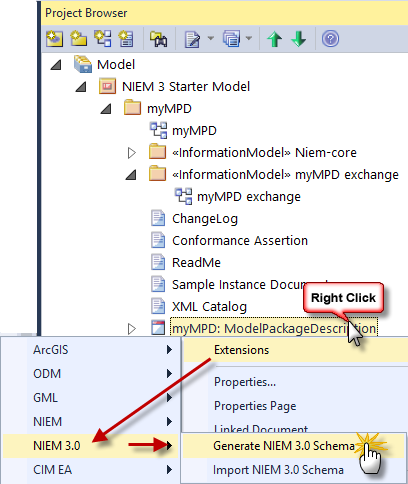
Task: Click the green Move Down arrow
Action: (x=299, y=39)
